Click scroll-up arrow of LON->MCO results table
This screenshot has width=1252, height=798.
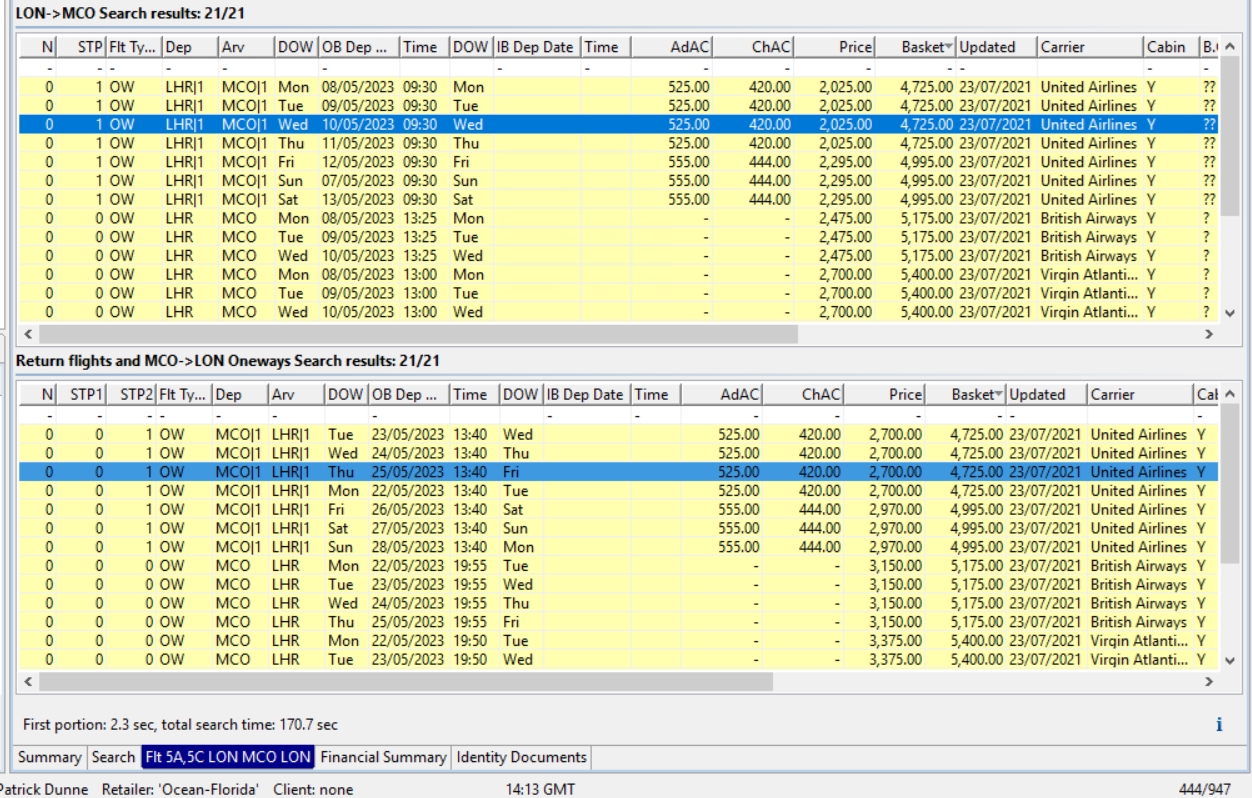tap(1229, 47)
